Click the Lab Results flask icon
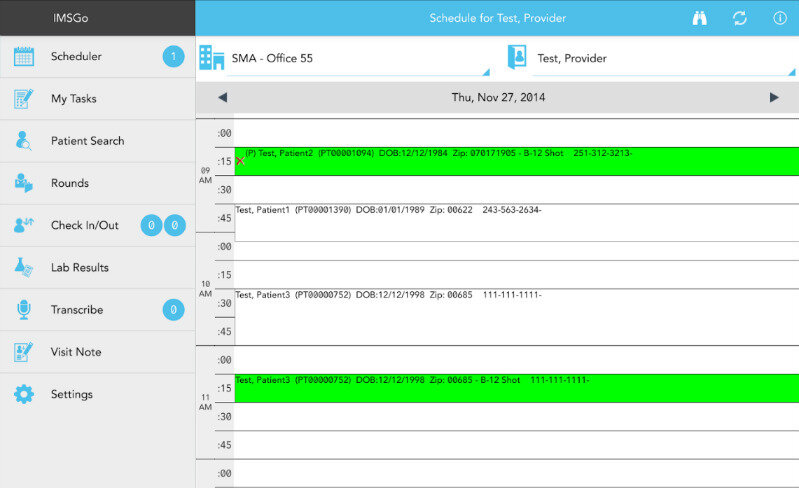799x488 pixels. tap(24, 268)
